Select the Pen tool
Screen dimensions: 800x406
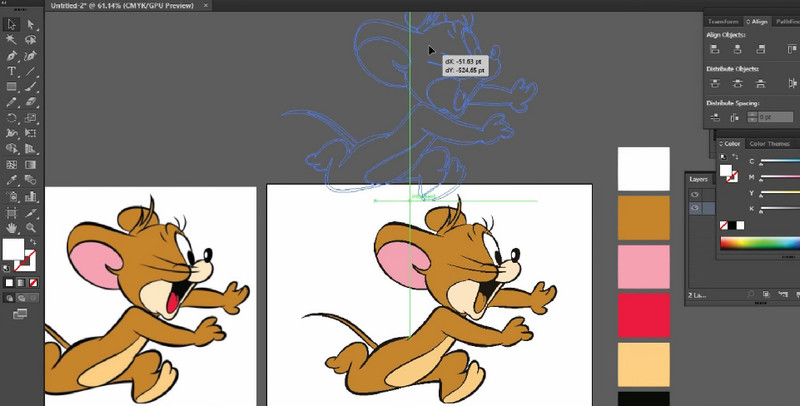12,56
